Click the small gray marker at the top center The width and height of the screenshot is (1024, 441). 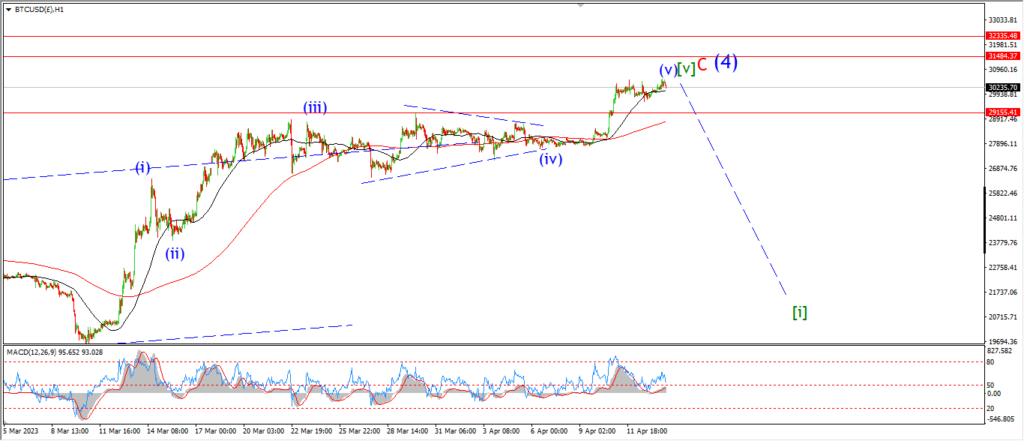click(x=580, y=3)
